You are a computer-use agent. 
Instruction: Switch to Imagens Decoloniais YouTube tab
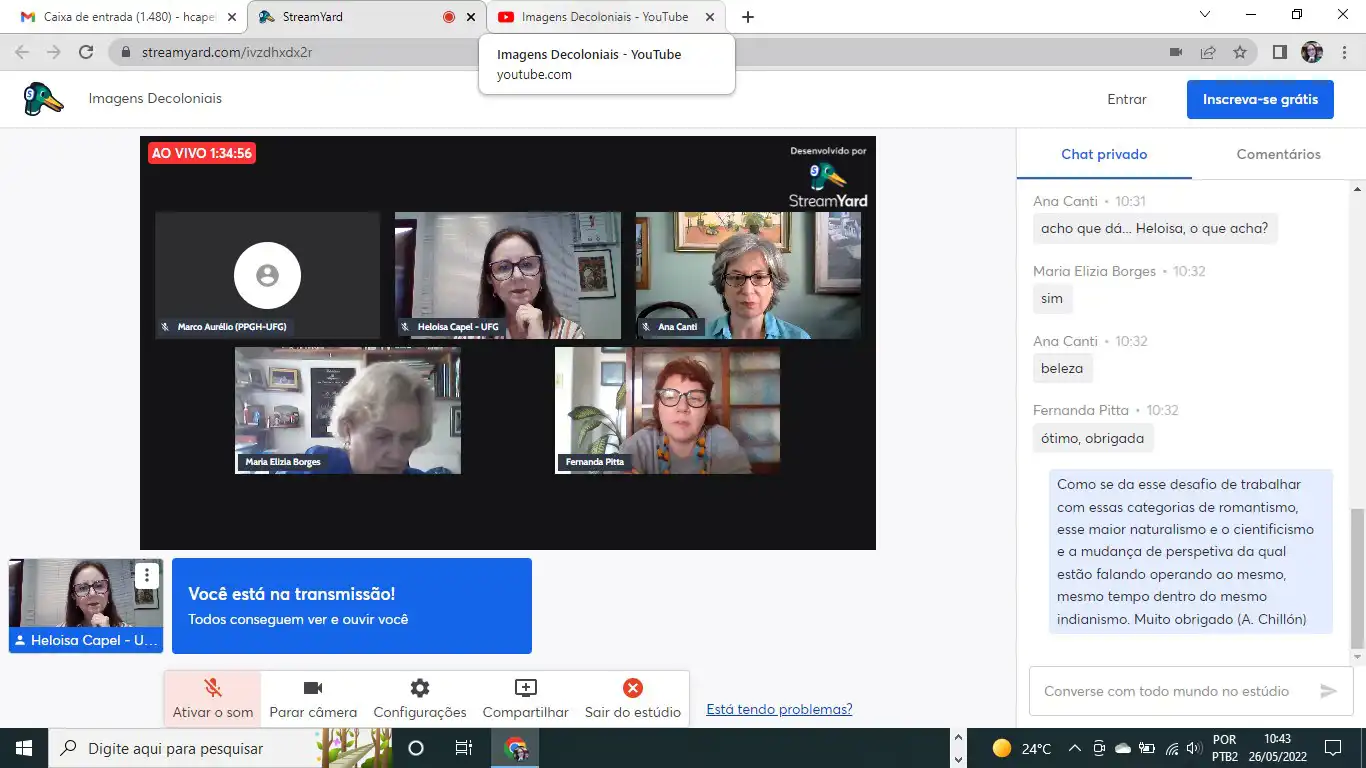(605, 17)
